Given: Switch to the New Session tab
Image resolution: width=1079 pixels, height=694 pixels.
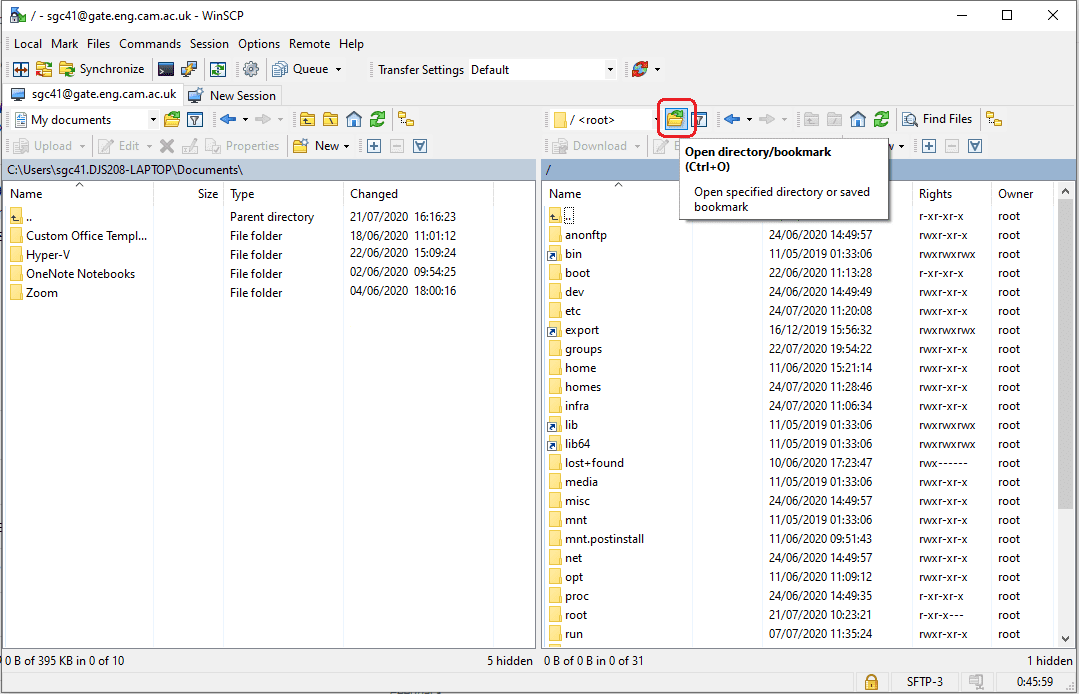Looking at the screenshot, I should click(232, 95).
